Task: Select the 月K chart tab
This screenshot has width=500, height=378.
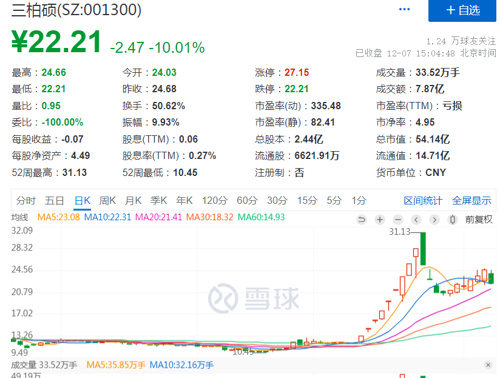Action: tap(133, 201)
